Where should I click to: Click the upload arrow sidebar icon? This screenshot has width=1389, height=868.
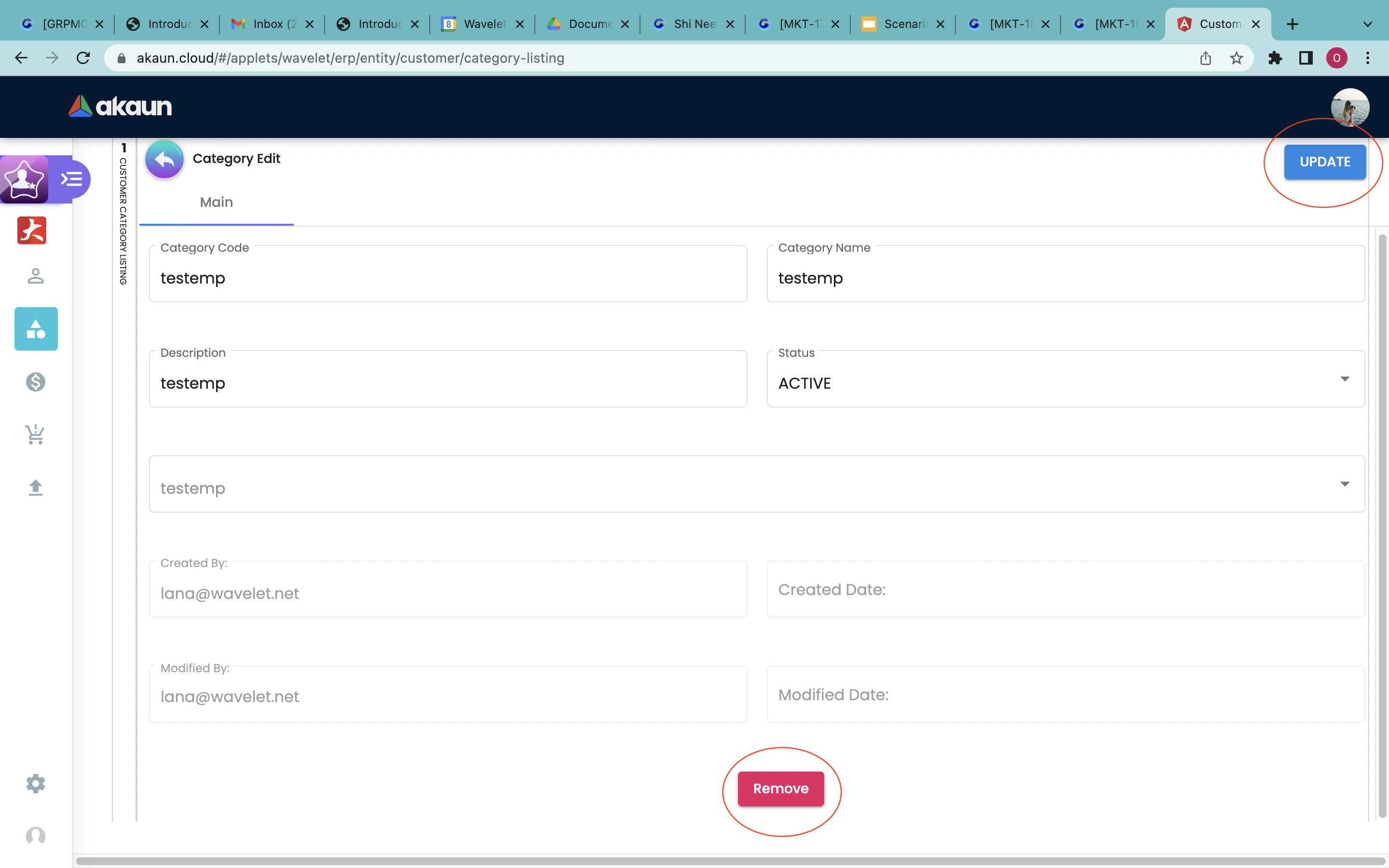(36, 488)
